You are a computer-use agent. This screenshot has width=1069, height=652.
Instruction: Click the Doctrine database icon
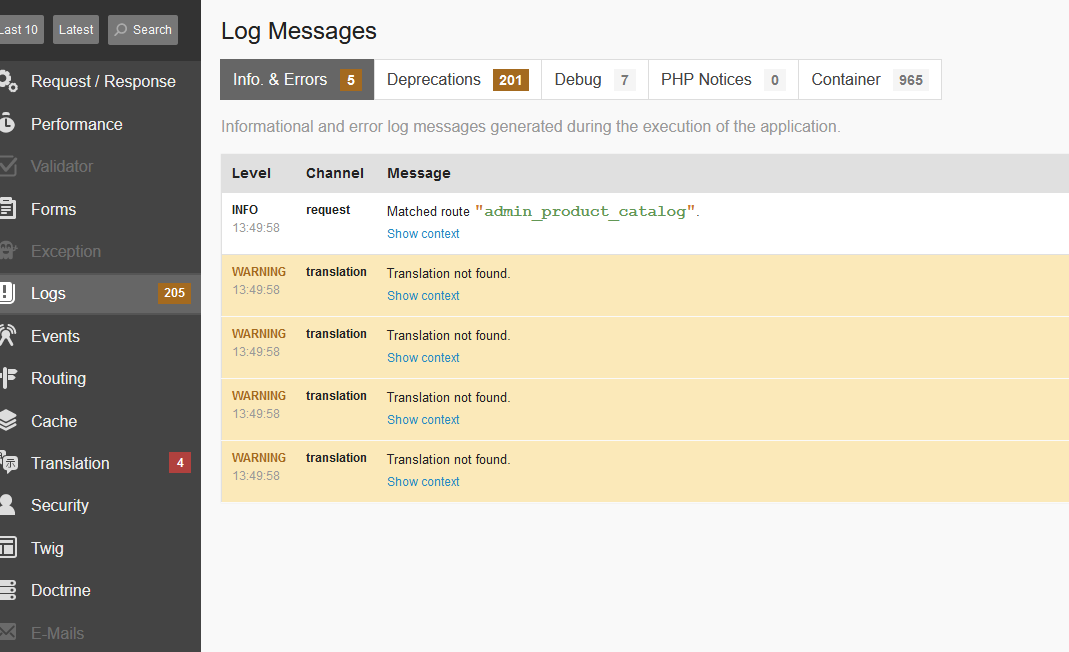click(x=7, y=590)
